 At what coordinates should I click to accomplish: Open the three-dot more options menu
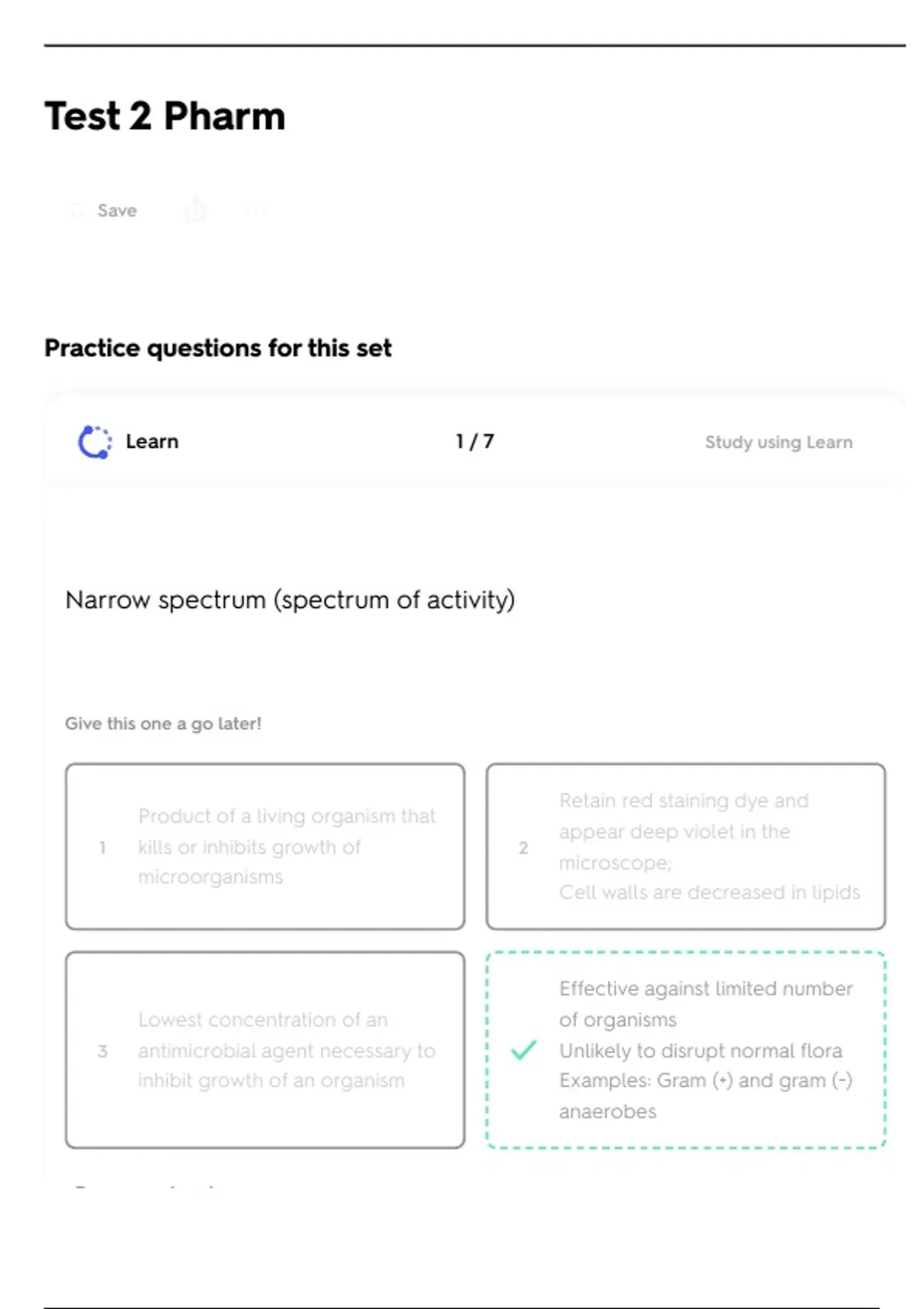256,209
